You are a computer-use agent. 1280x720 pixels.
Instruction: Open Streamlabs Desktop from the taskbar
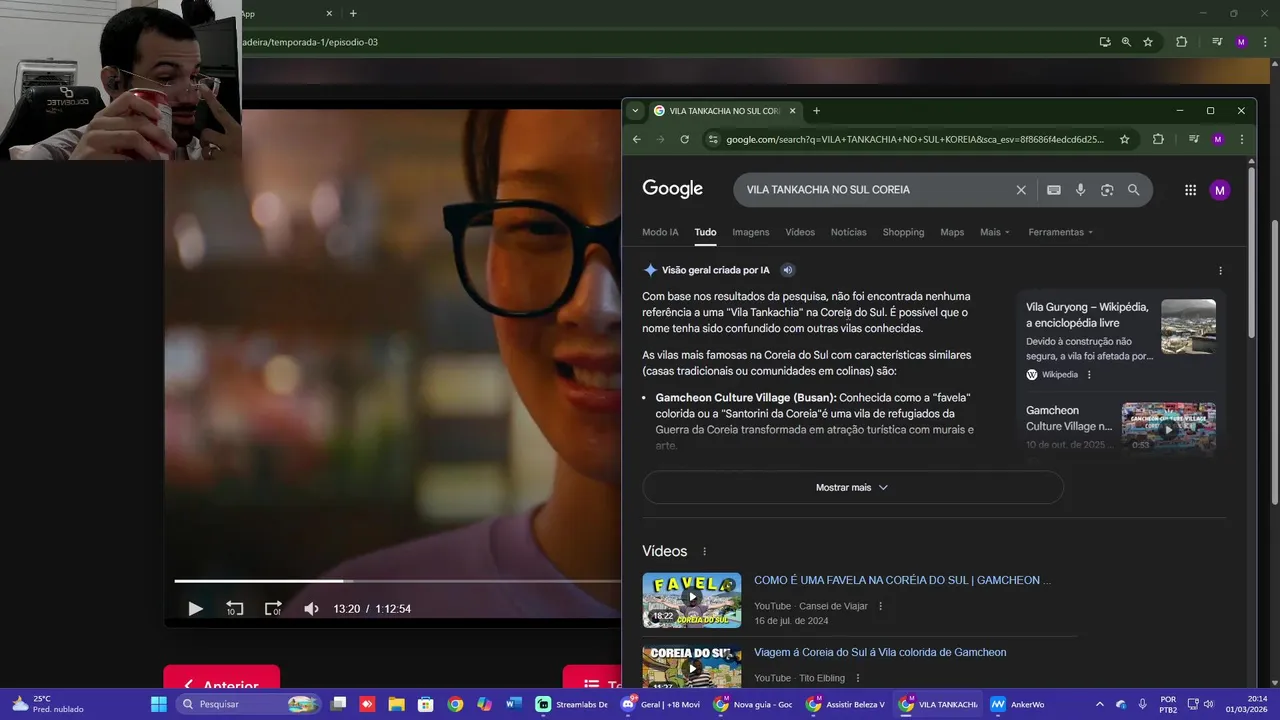pyautogui.click(x=572, y=704)
